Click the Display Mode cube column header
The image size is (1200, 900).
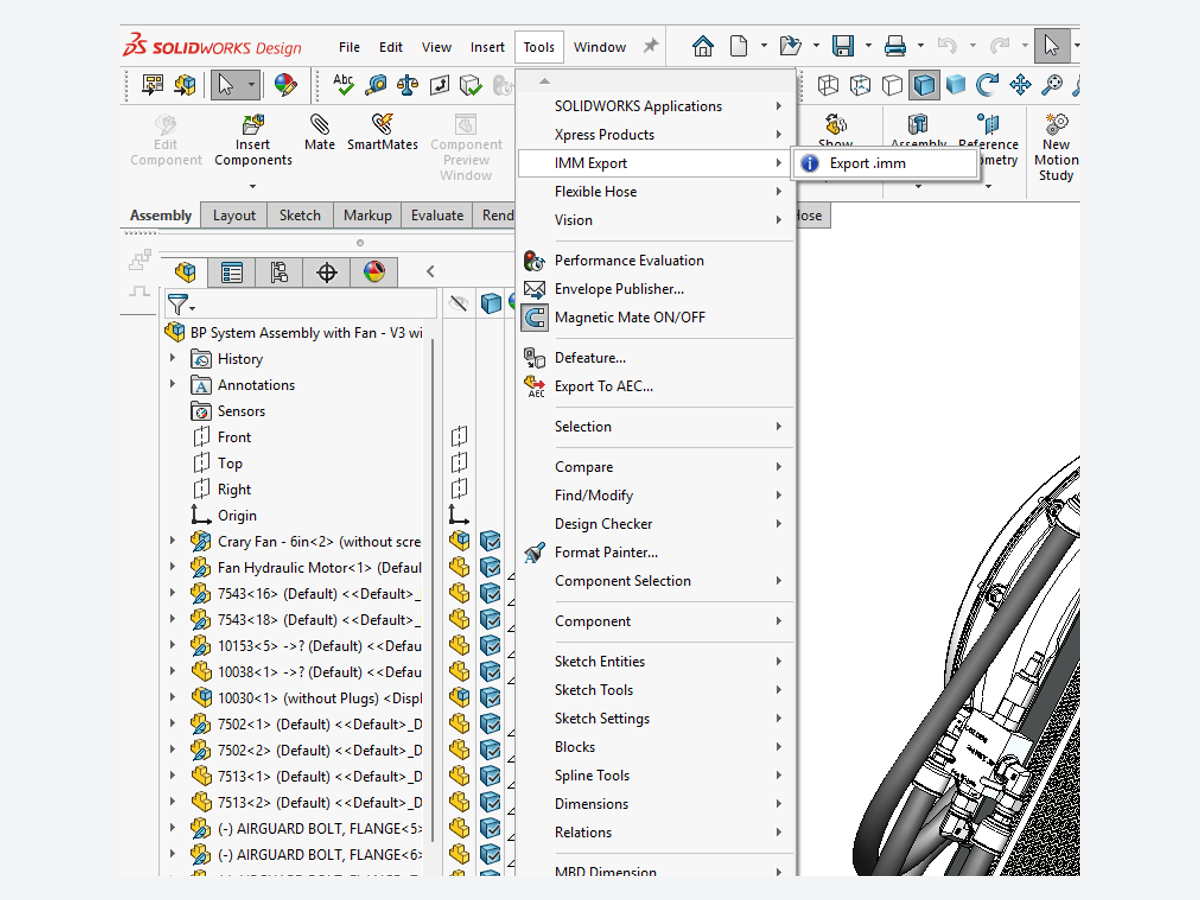point(490,304)
